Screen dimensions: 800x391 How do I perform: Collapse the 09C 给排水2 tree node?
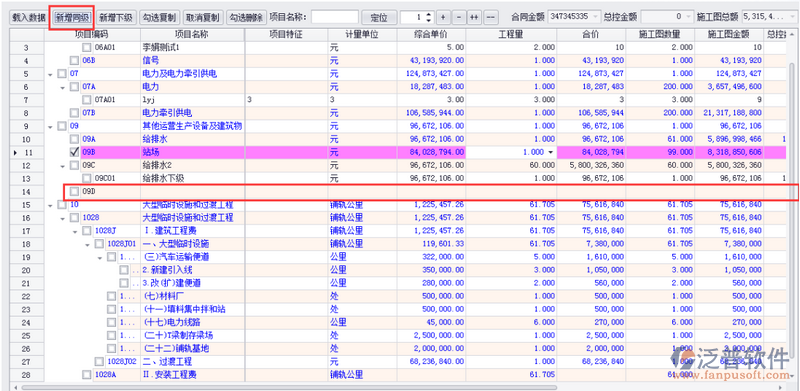coord(63,165)
